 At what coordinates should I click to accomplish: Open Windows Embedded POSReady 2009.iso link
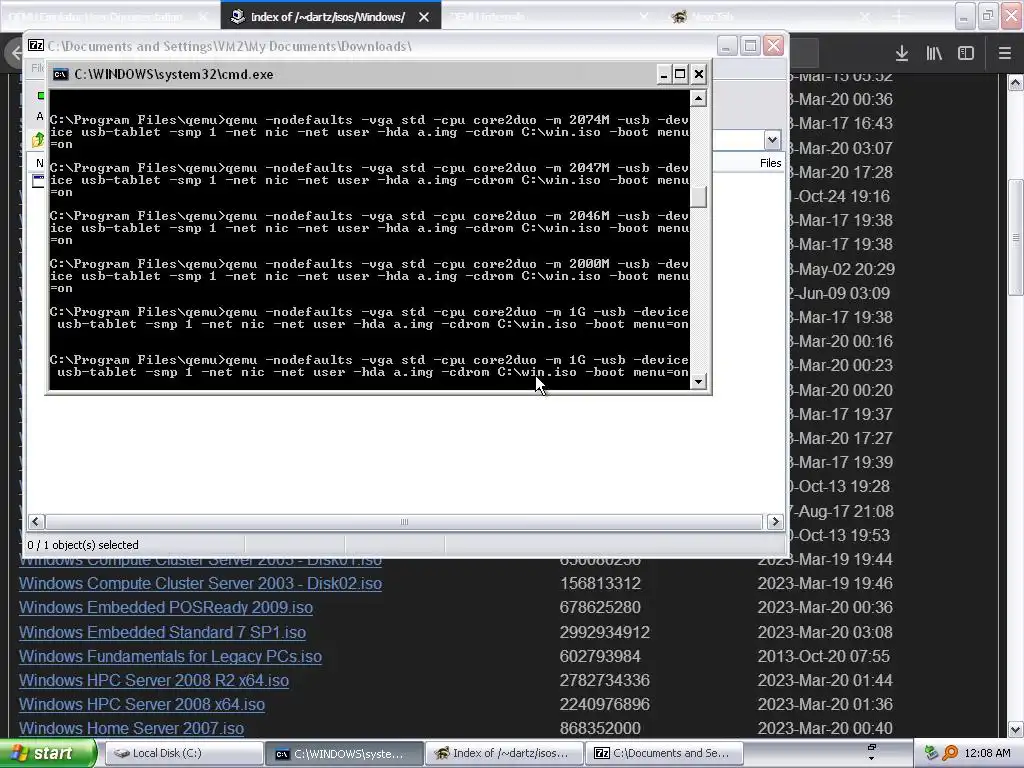pyautogui.click(x=166, y=607)
